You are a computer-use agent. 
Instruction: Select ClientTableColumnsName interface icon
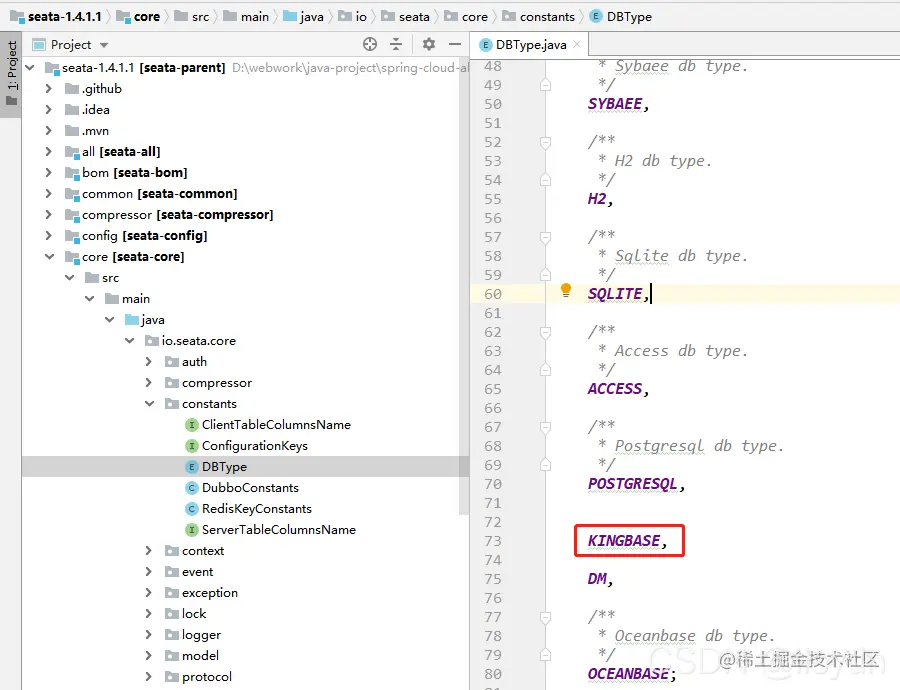(192, 425)
